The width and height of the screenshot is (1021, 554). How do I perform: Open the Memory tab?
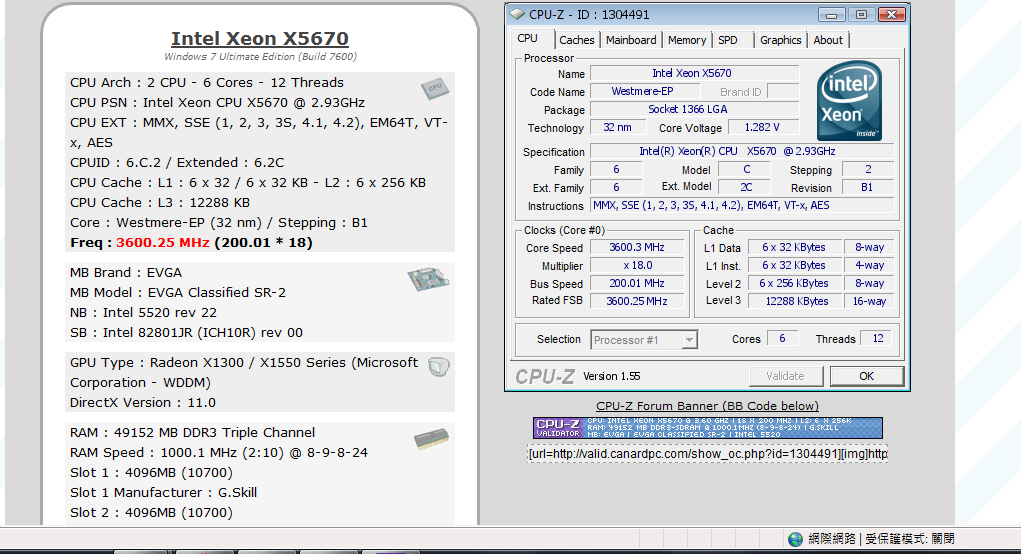click(x=686, y=40)
